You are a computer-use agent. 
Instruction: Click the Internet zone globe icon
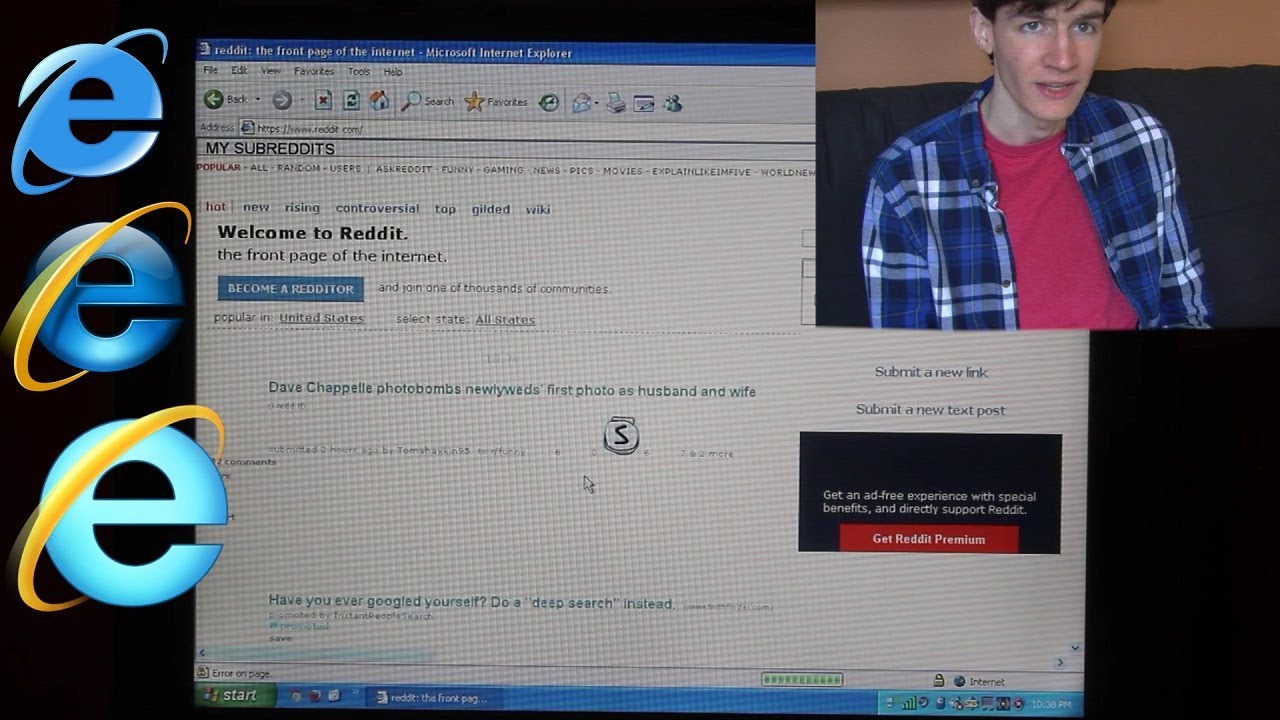click(x=960, y=682)
